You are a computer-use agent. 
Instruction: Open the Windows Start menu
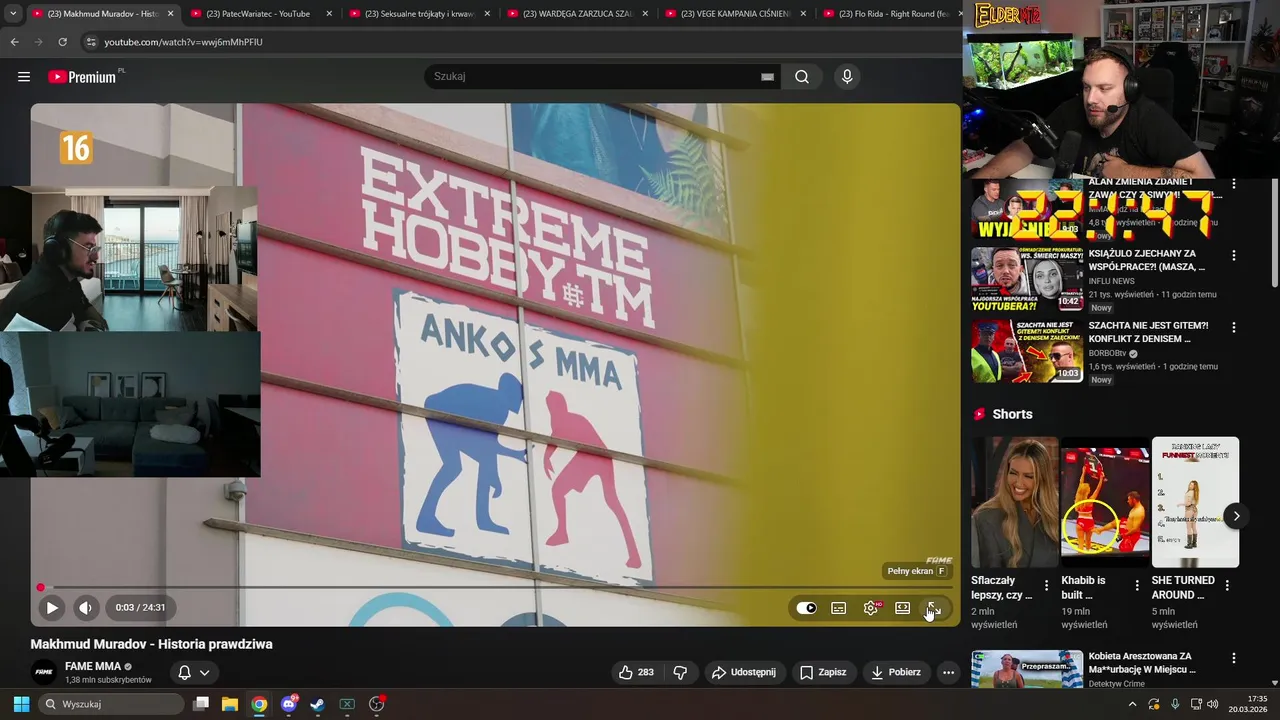(x=21, y=704)
